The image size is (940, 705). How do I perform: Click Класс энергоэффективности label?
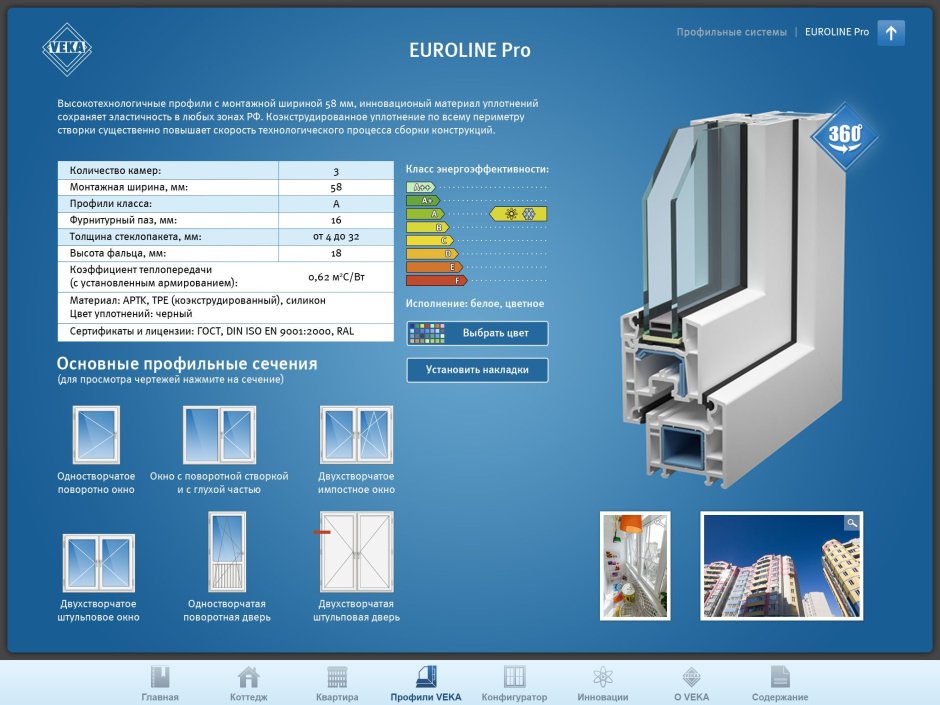(x=477, y=169)
